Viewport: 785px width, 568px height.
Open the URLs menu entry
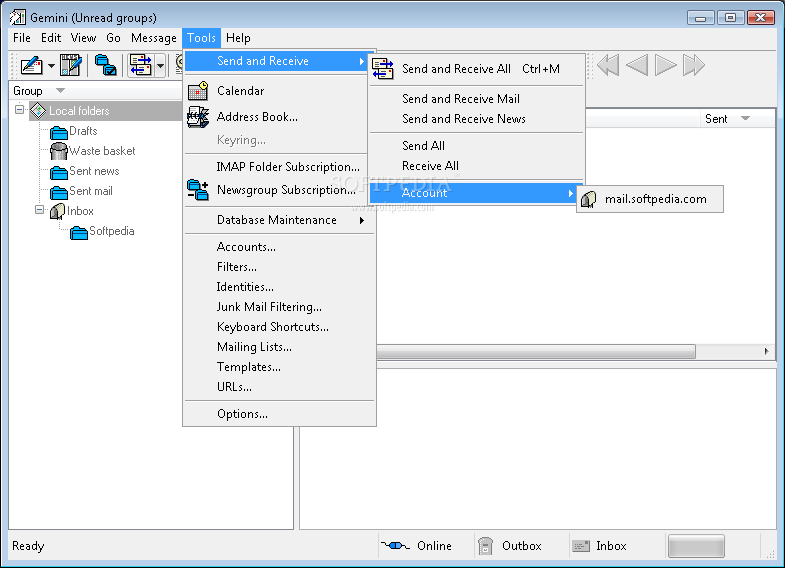pyautogui.click(x=280, y=387)
